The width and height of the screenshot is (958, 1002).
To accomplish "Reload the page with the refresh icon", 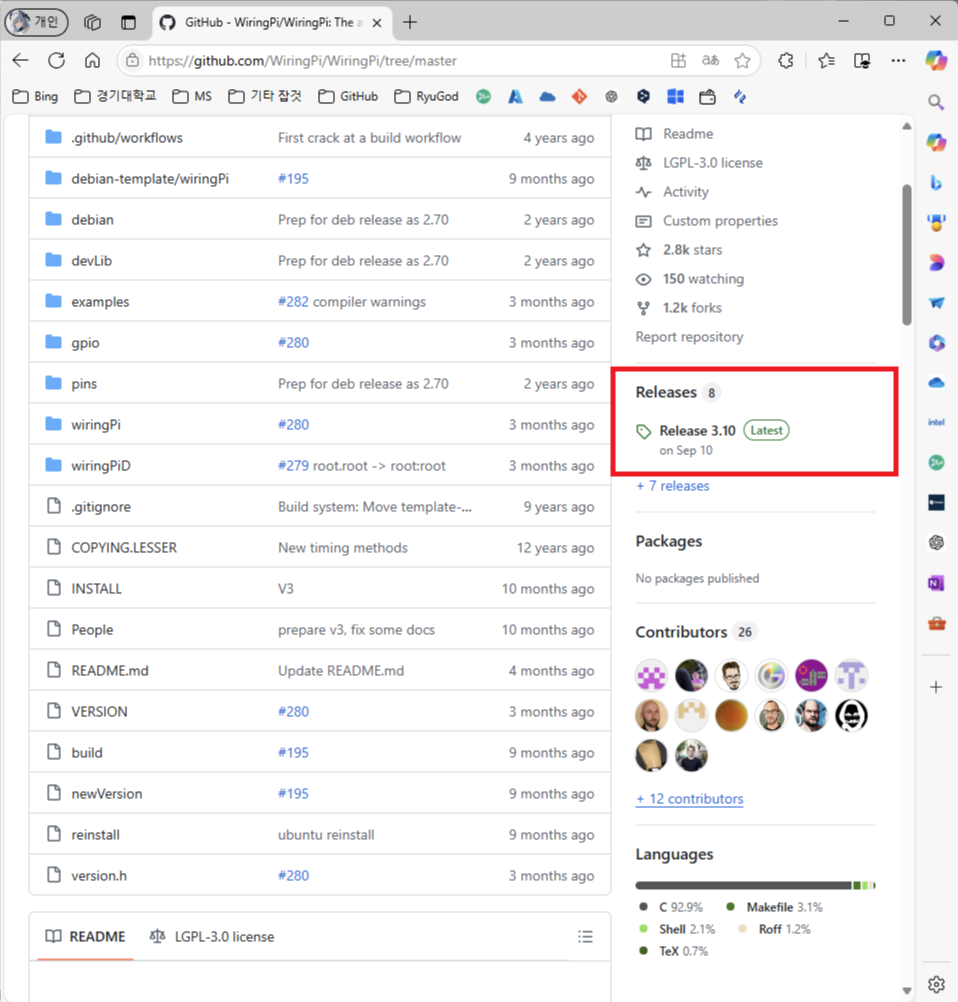I will pyautogui.click(x=56, y=61).
